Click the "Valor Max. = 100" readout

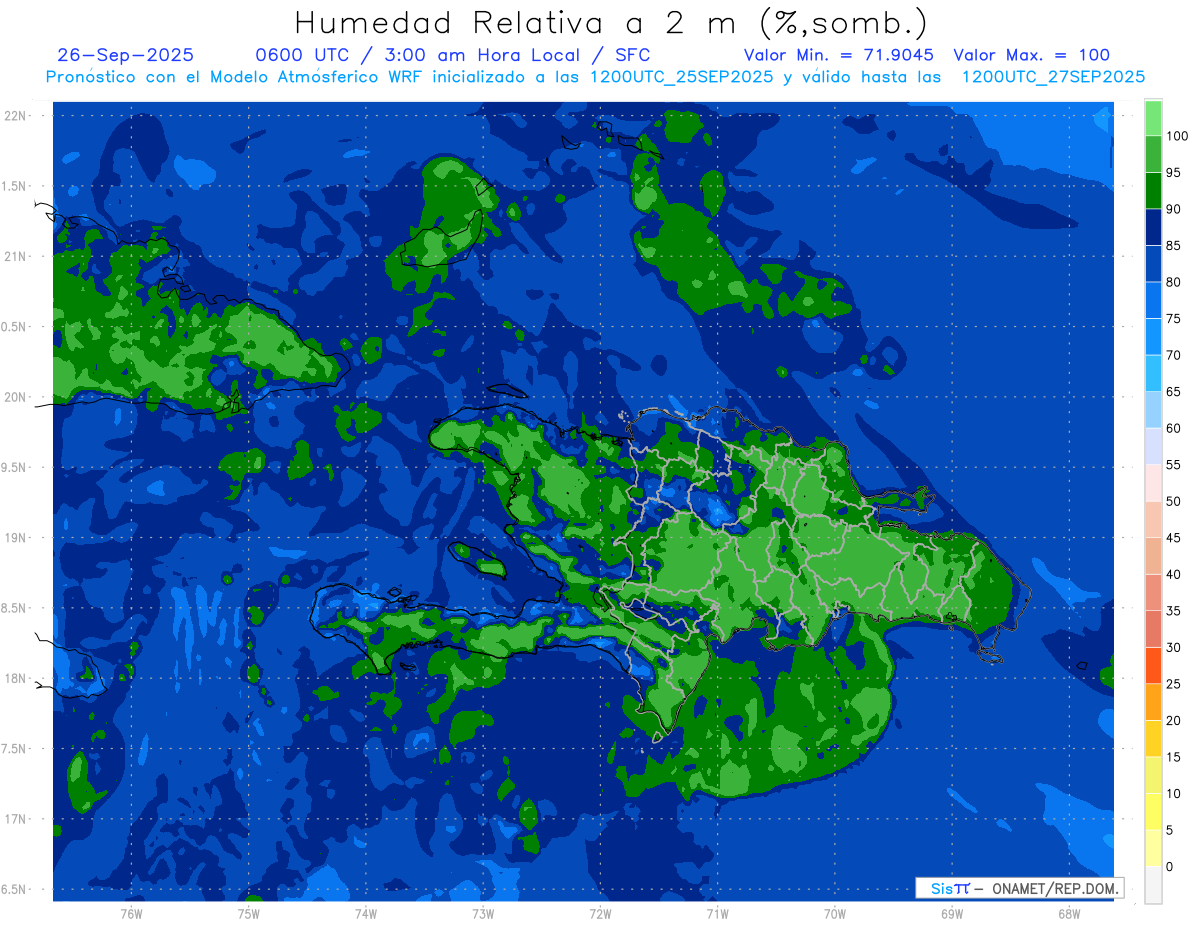coord(1031,55)
